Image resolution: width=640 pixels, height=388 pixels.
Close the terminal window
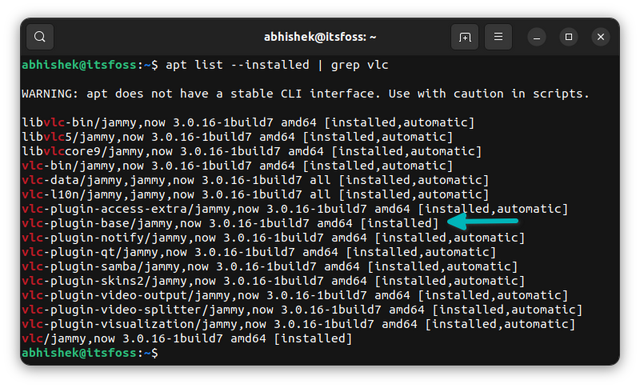[x=600, y=37]
